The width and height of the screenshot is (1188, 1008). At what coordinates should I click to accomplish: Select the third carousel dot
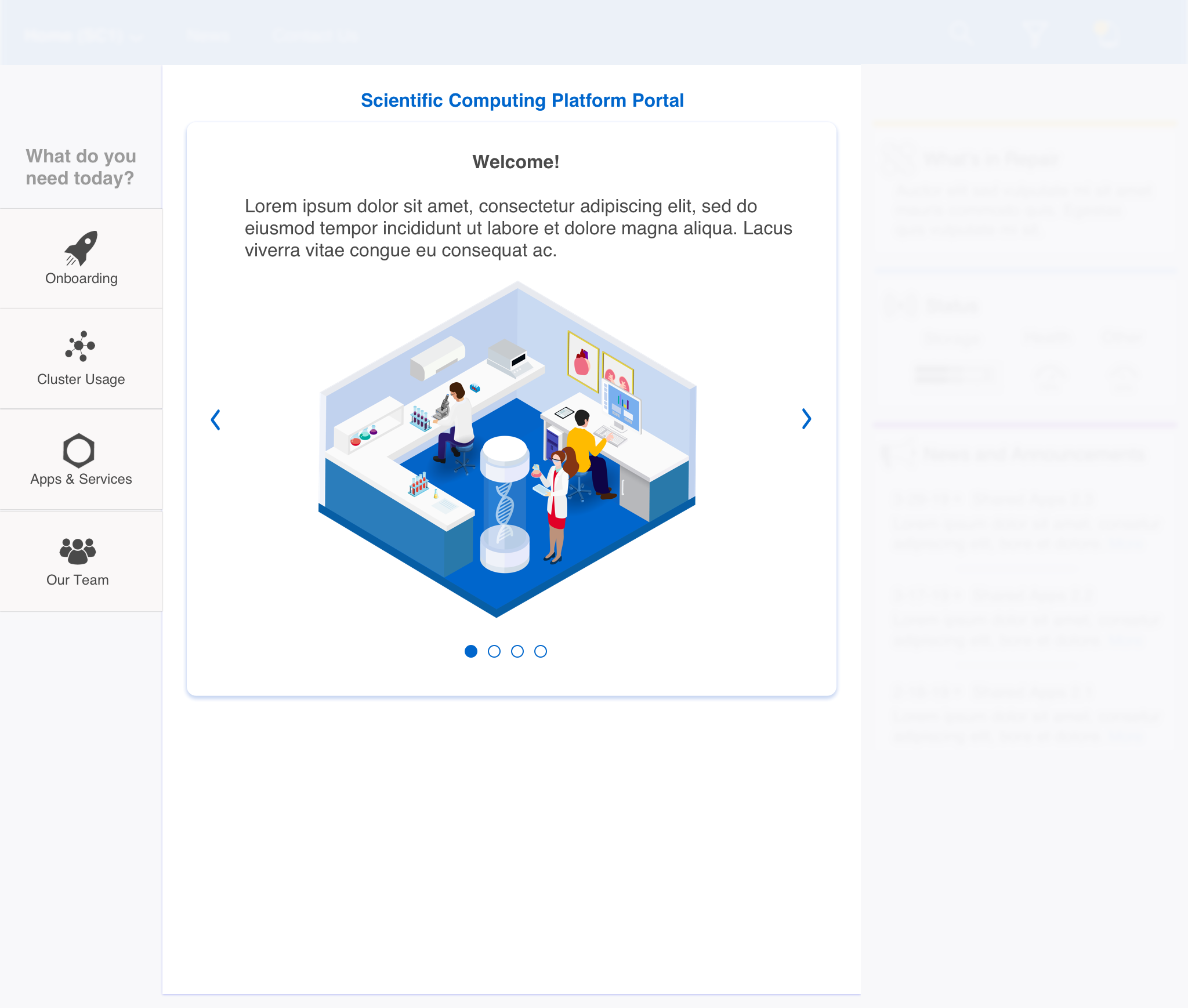[x=517, y=651]
